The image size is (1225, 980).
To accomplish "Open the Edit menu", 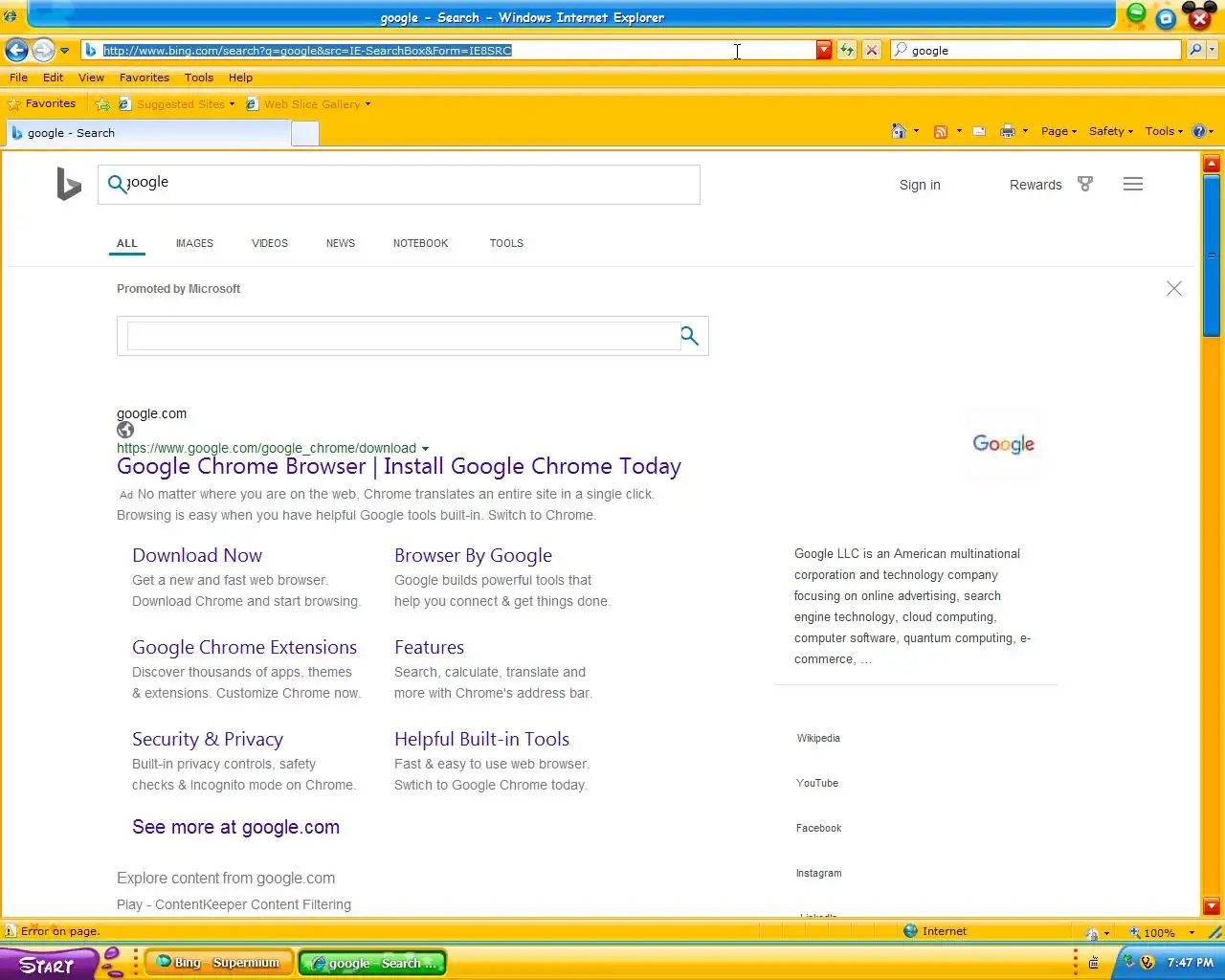I will [x=53, y=78].
